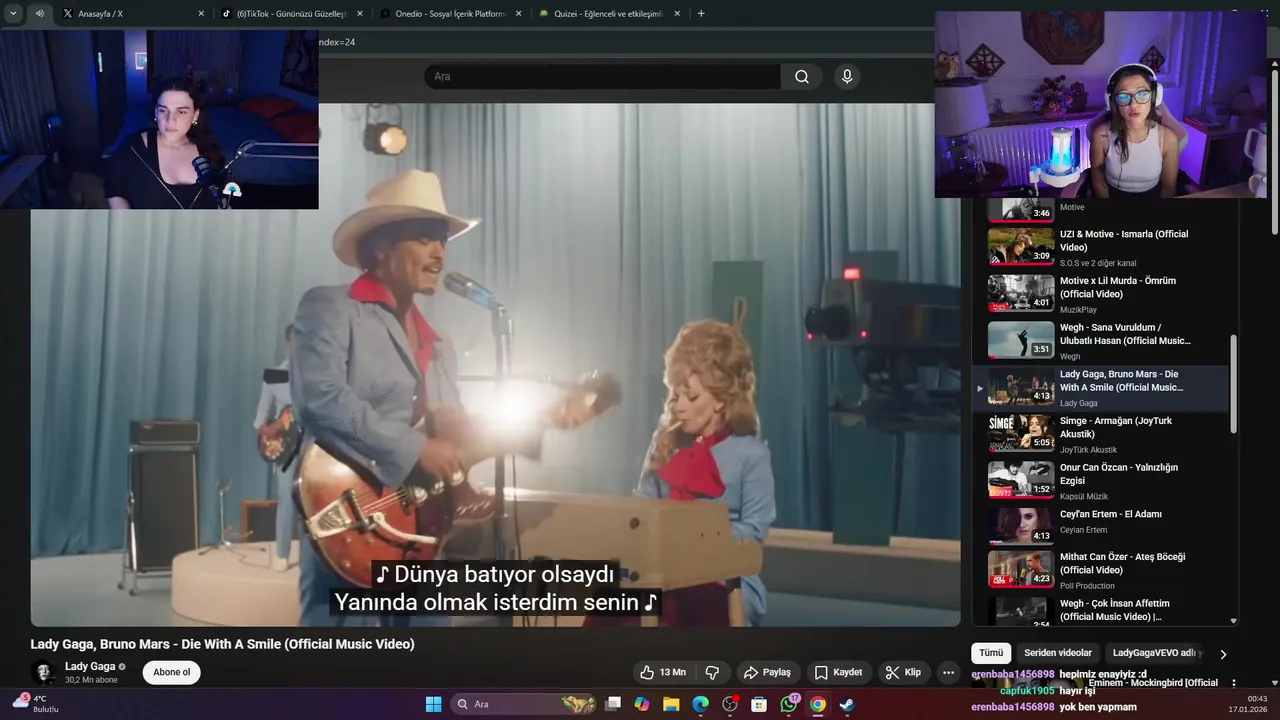
Task: Launch Copilot from the taskbar
Action: point(642,704)
